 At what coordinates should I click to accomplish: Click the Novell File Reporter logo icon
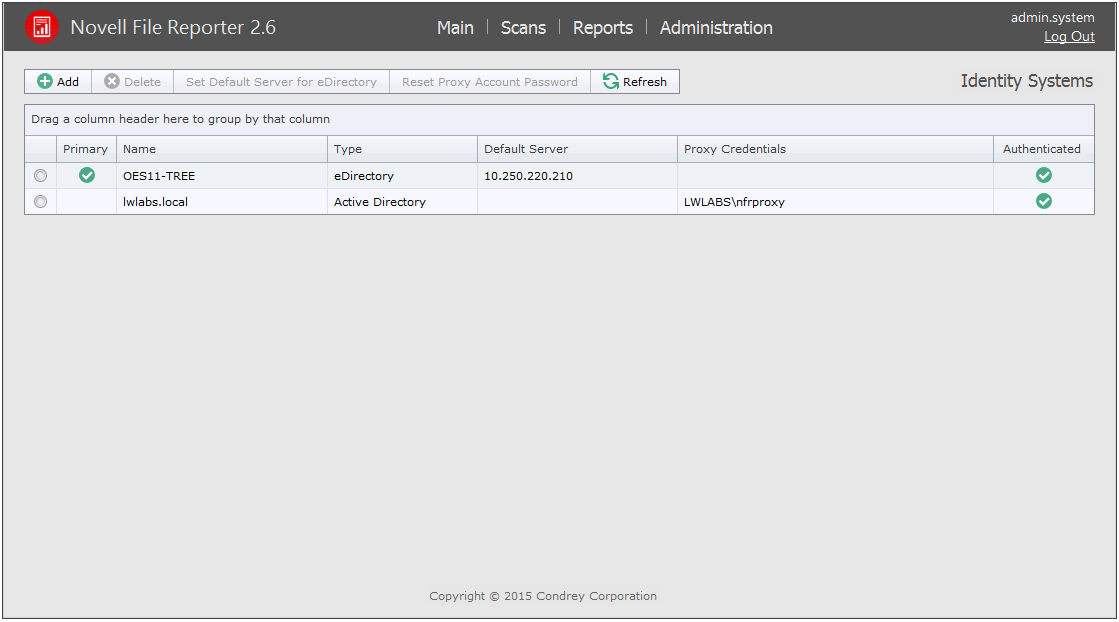pyautogui.click(x=41, y=27)
